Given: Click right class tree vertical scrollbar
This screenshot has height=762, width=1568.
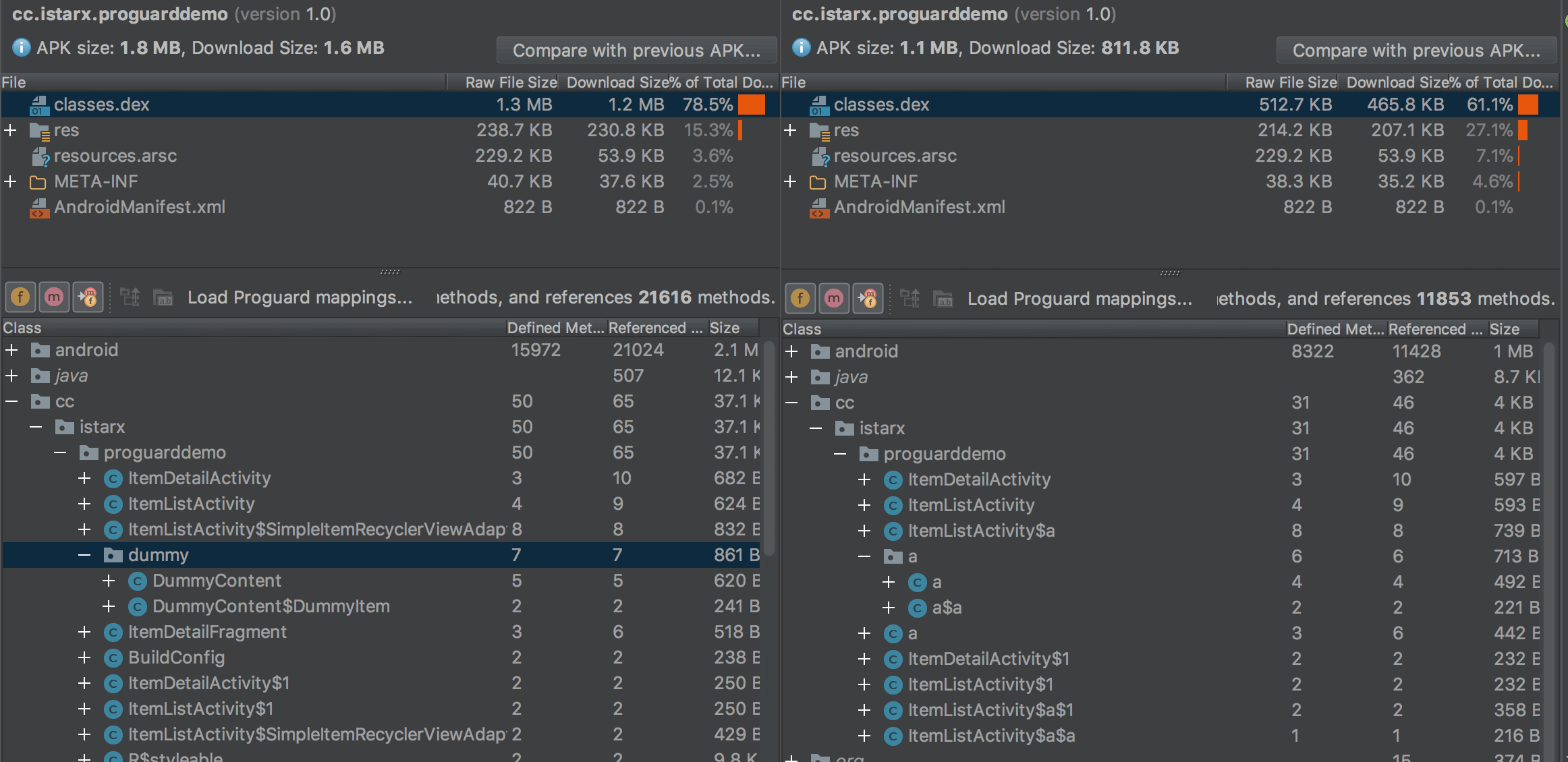Looking at the screenshot, I should point(1549,550).
